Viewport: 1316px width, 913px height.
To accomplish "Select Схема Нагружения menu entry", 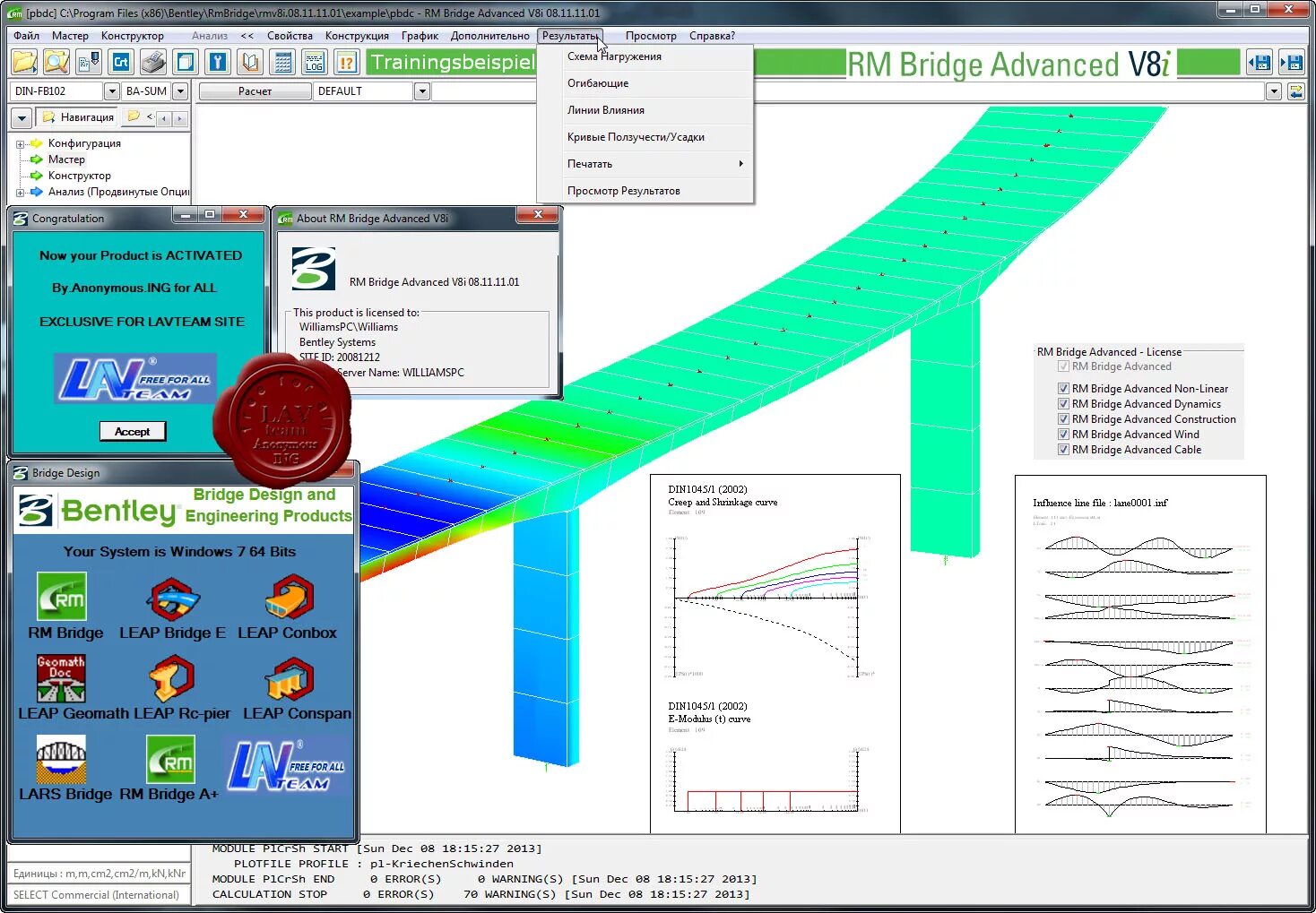I will pos(645,56).
